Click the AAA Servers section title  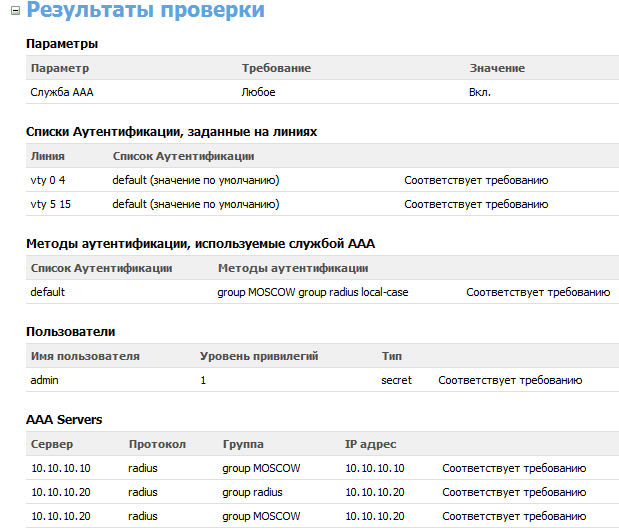point(63,419)
